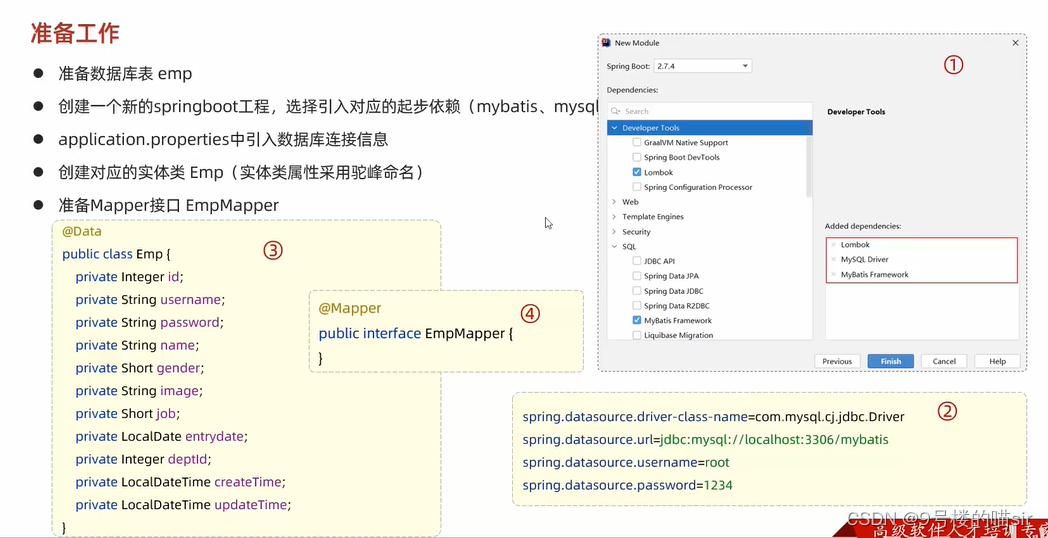Image resolution: width=1048 pixels, height=538 pixels.
Task: Select MyBatis Framework entry in Added dependencies
Action: 874,275
